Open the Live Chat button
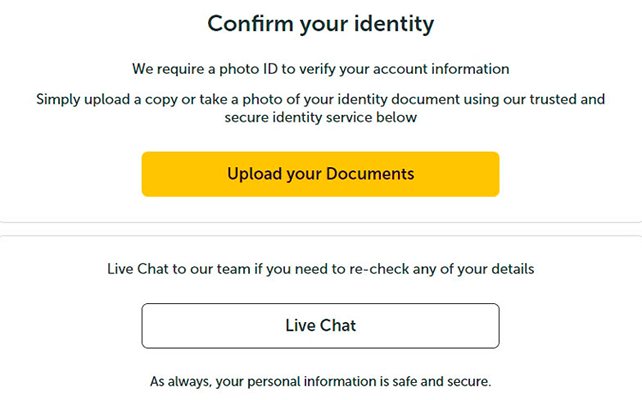The image size is (642, 400). click(320, 326)
